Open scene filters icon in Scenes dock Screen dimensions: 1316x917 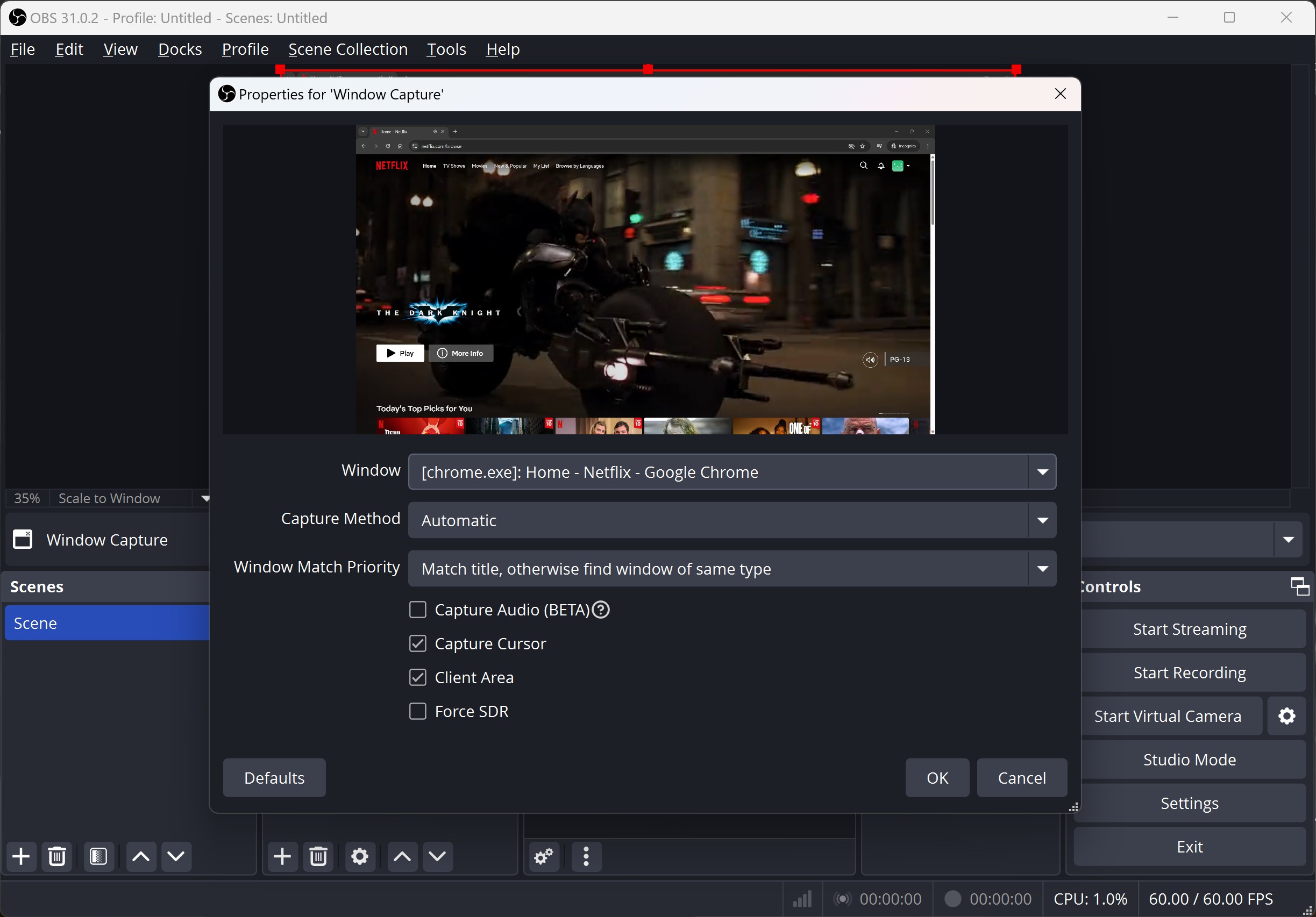pyautogui.click(x=98, y=856)
